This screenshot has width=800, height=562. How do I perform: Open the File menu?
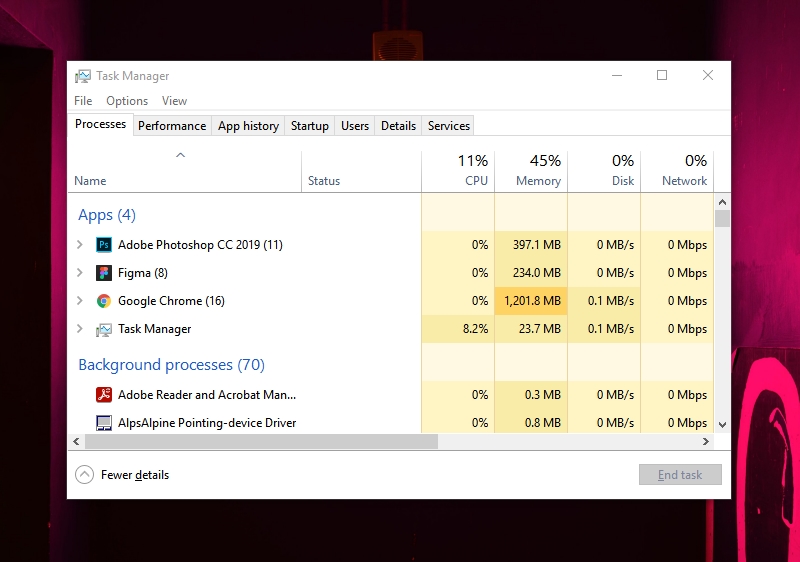point(83,101)
